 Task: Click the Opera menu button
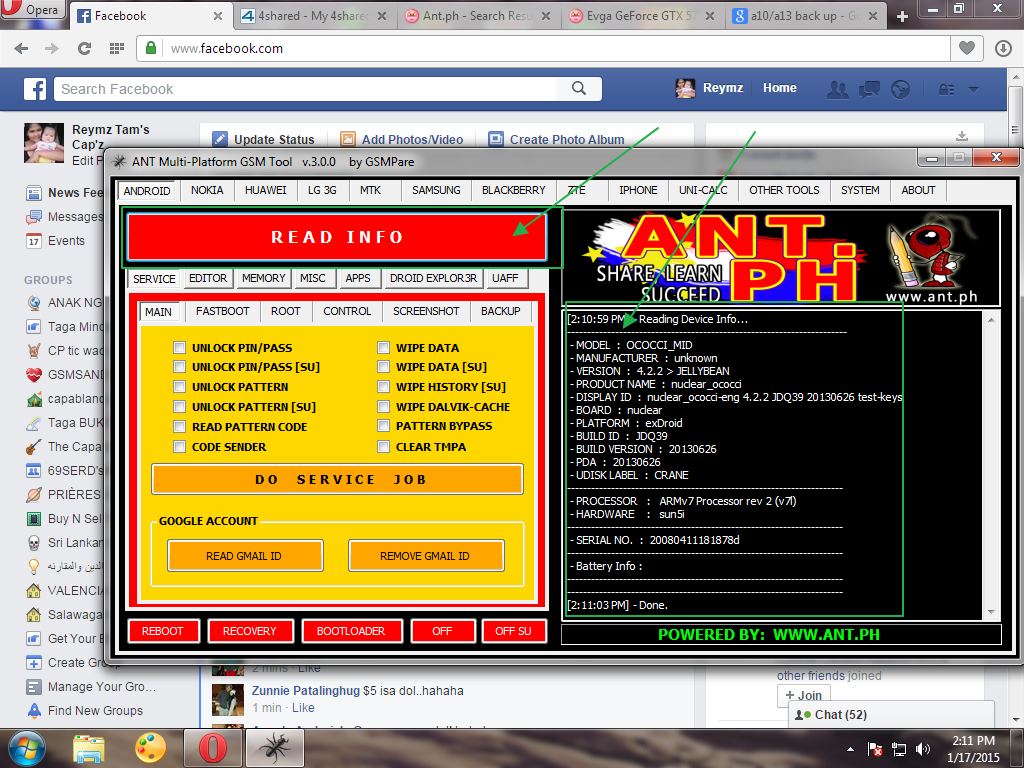coord(33,12)
